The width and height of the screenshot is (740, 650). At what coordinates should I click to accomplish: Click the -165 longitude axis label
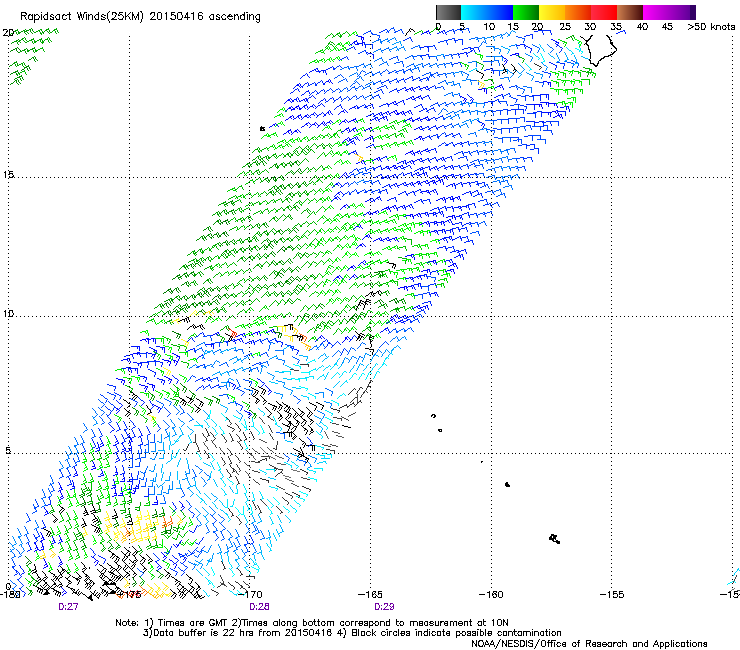coord(370,594)
